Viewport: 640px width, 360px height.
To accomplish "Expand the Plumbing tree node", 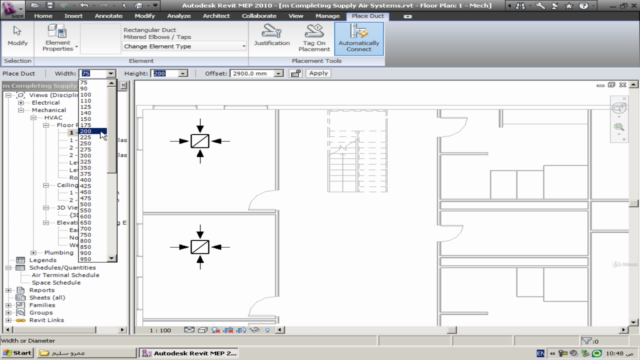I will 33,253.
